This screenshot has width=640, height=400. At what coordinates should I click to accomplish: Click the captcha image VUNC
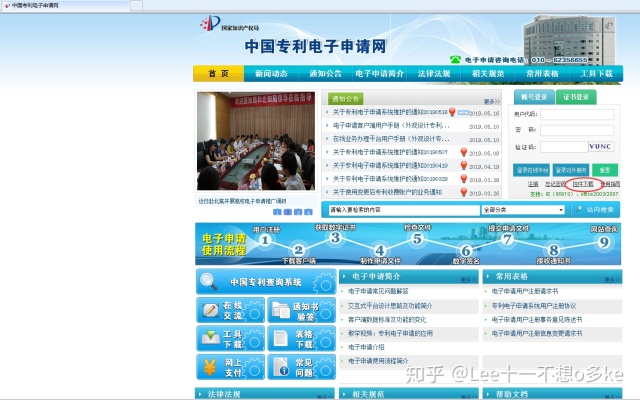pos(601,147)
